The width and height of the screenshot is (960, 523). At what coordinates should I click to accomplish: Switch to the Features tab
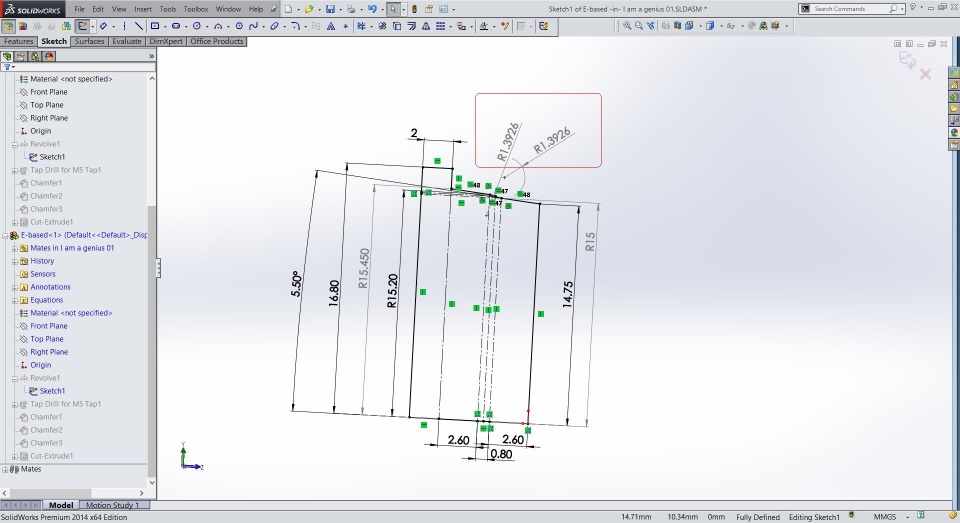[x=18, y=42]
